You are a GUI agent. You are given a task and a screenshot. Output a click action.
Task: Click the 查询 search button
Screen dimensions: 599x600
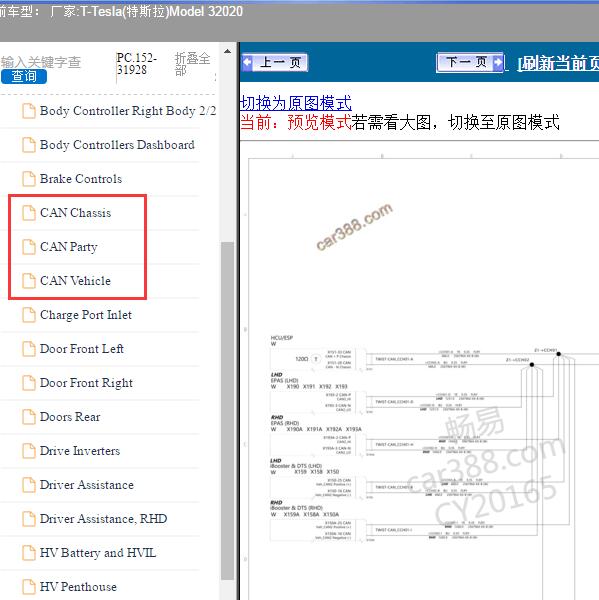coord(24,77)
